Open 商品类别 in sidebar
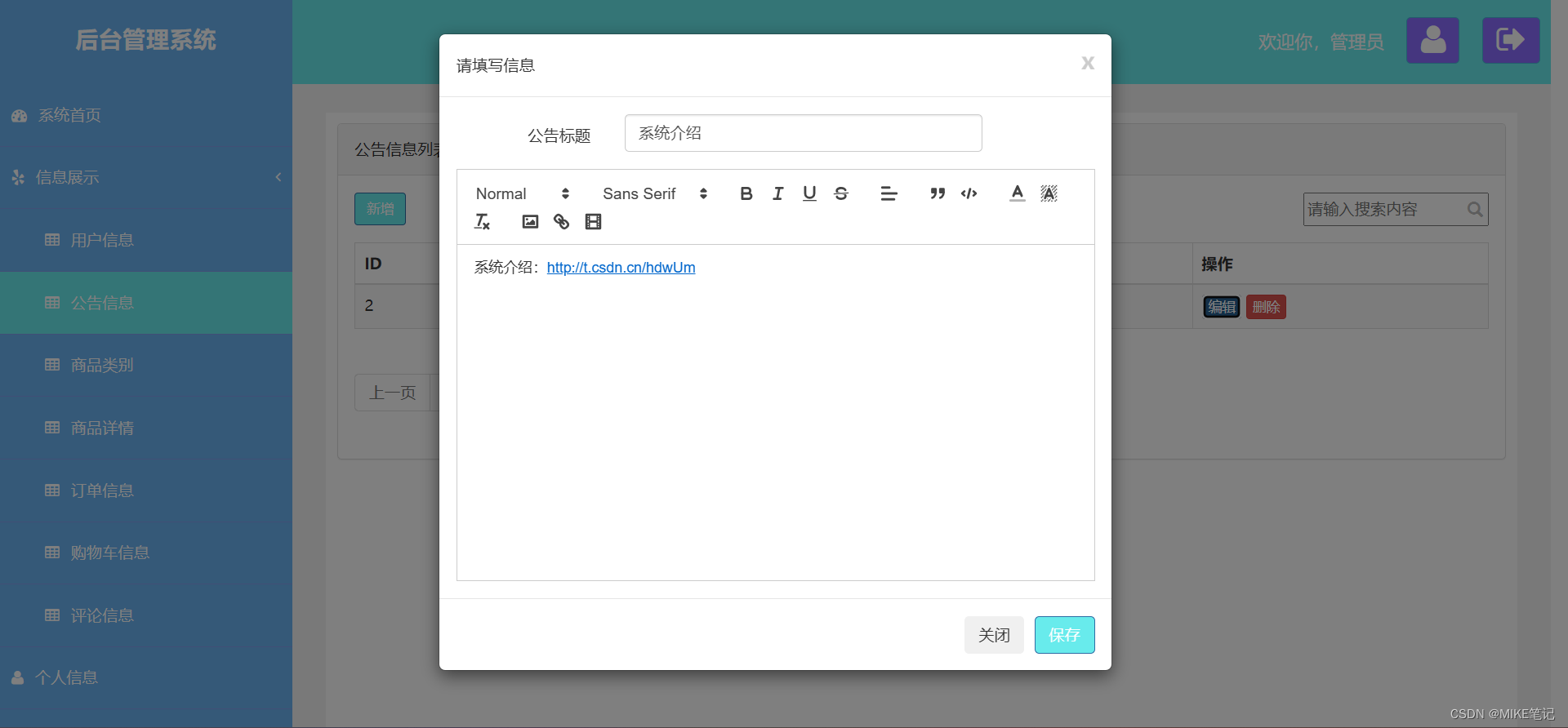Image resolution: width=1568 pixels, height=728 pixels. (x=146, y=365)
